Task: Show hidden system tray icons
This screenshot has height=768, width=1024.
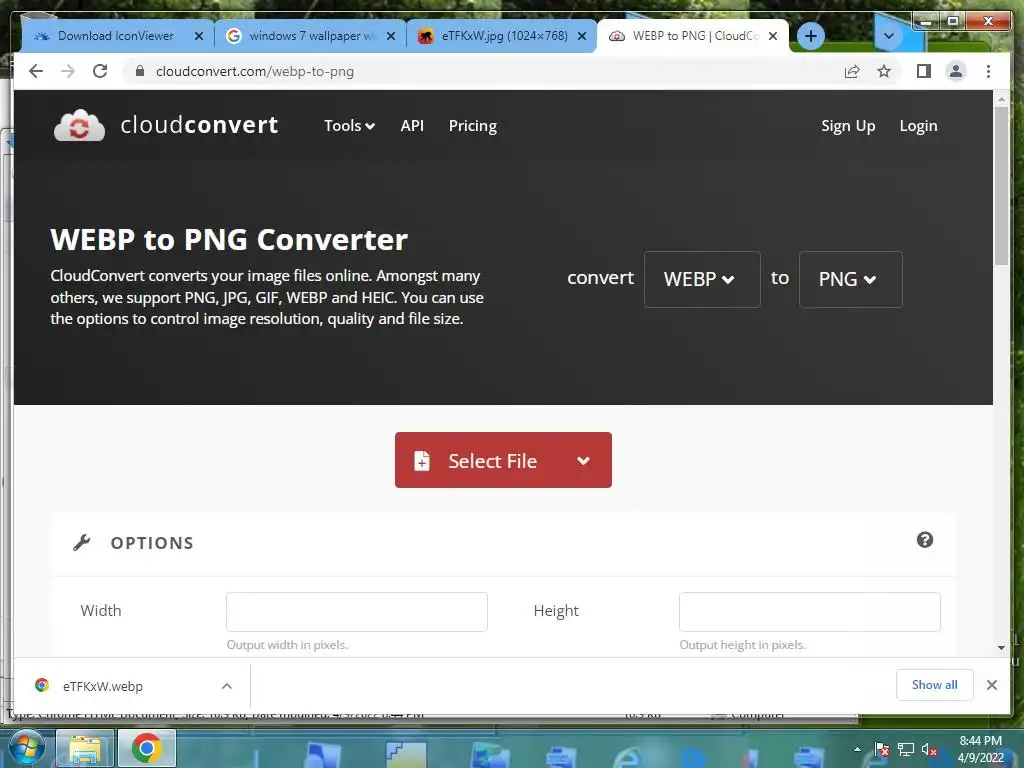Action: tap(857, 749)
